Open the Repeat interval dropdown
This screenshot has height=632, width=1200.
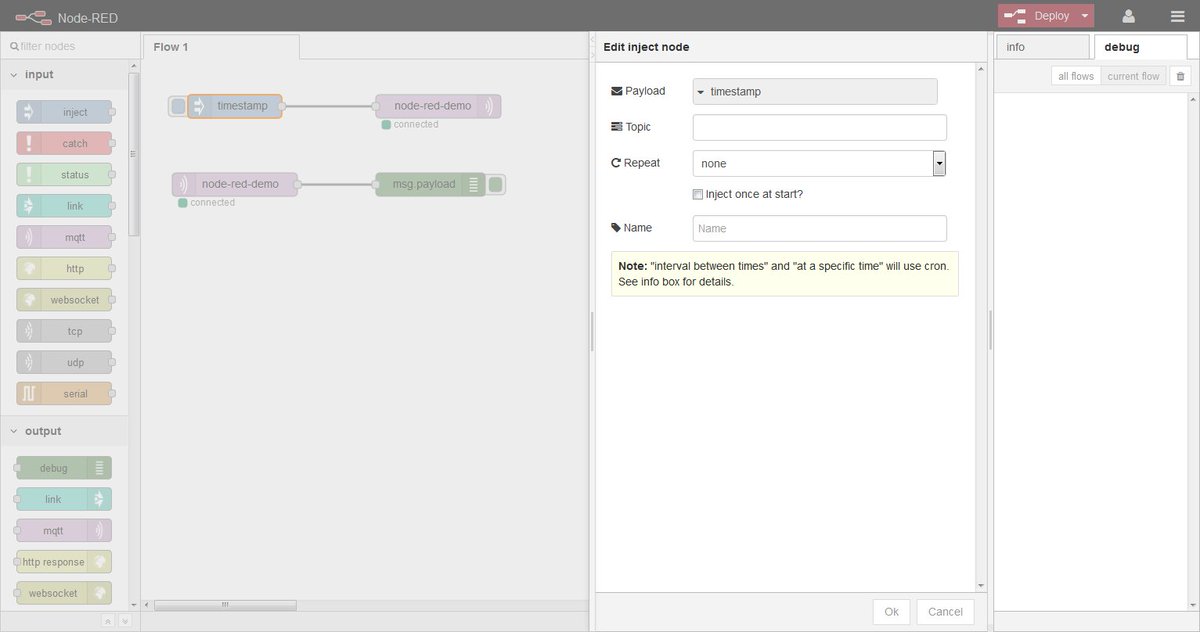point(819,163)
